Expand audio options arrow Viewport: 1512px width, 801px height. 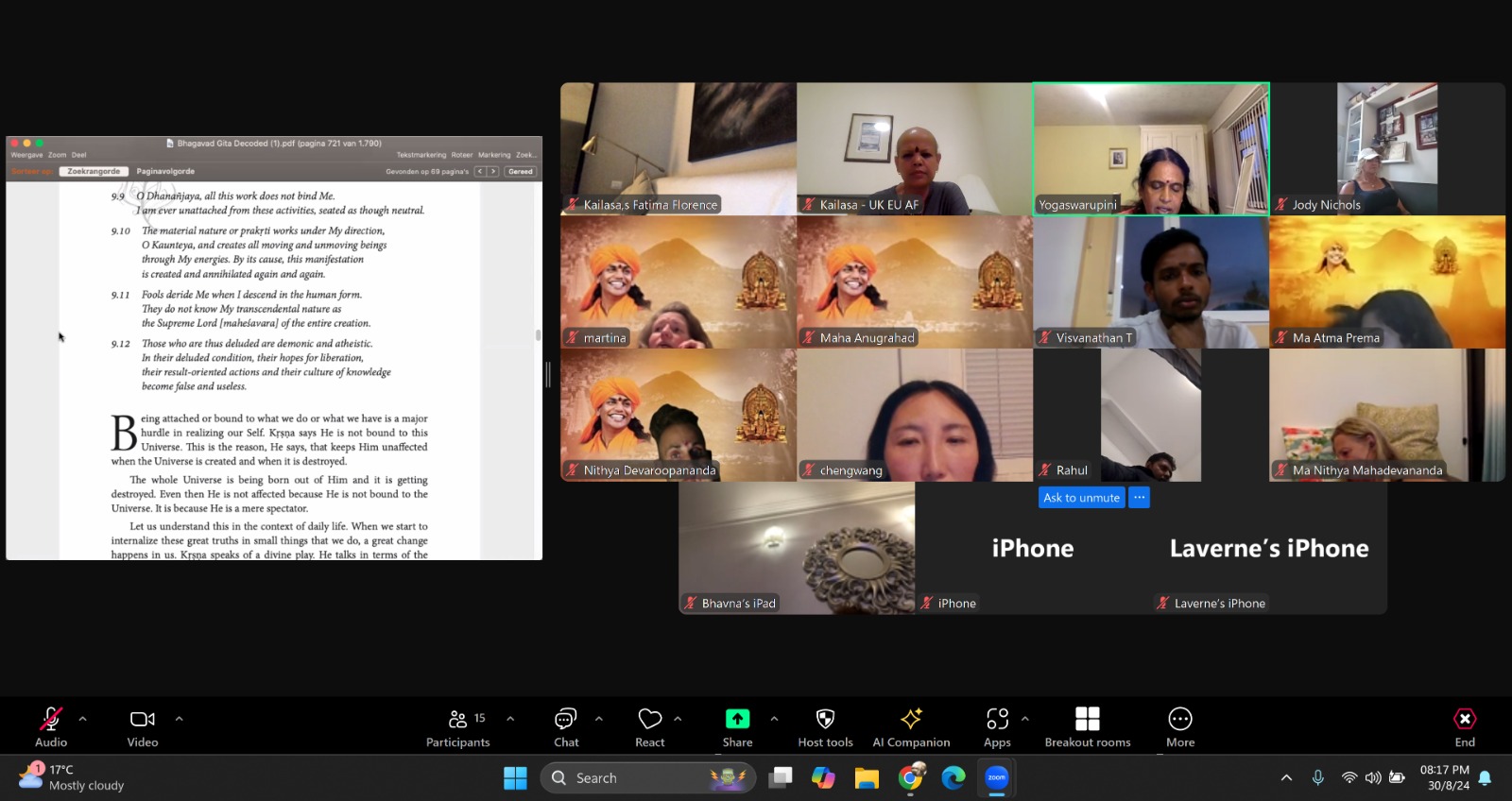click(83, 719)
